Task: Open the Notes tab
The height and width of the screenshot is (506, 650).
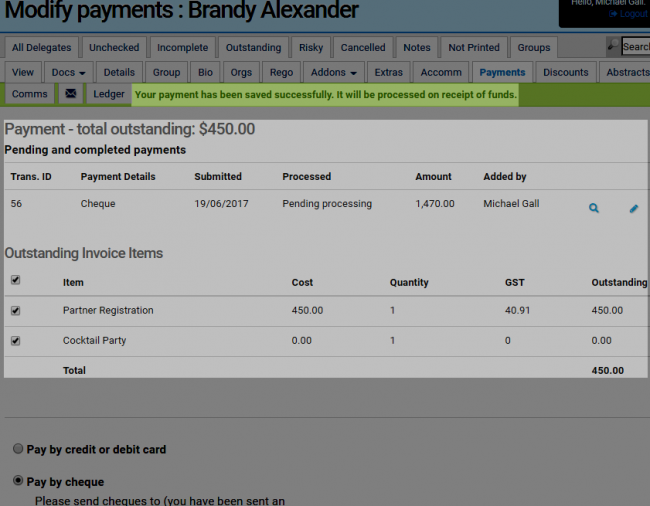Action: tap(417, 48)
